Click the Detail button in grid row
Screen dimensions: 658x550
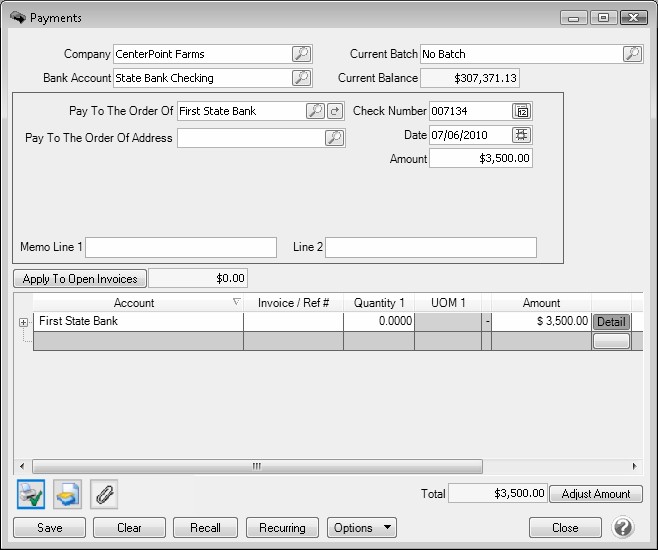(610, 322)
